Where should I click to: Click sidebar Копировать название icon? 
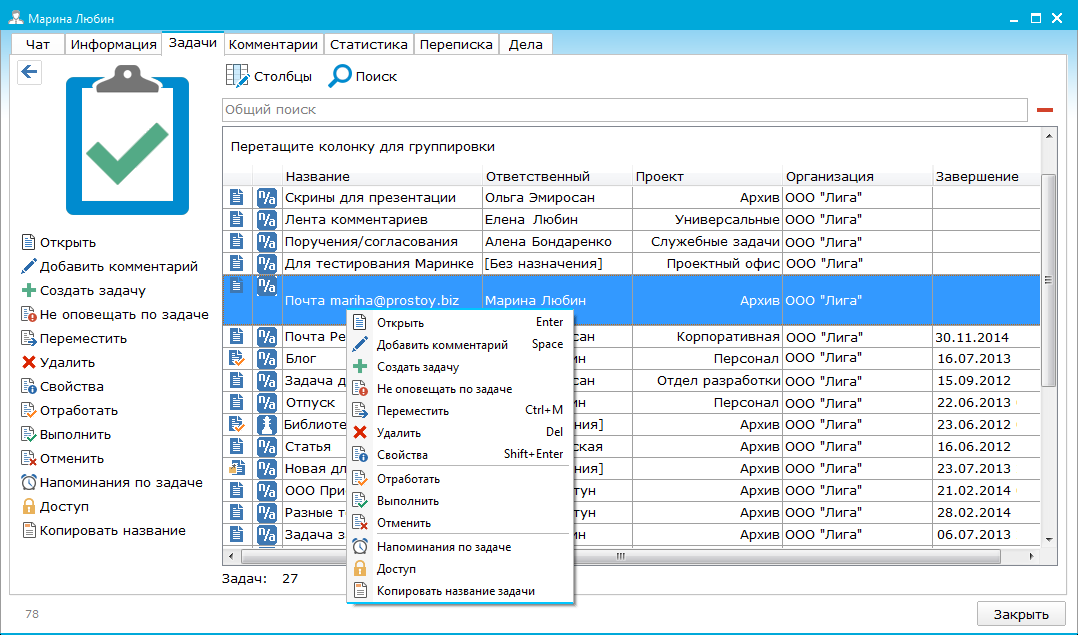tap(28, 531)
